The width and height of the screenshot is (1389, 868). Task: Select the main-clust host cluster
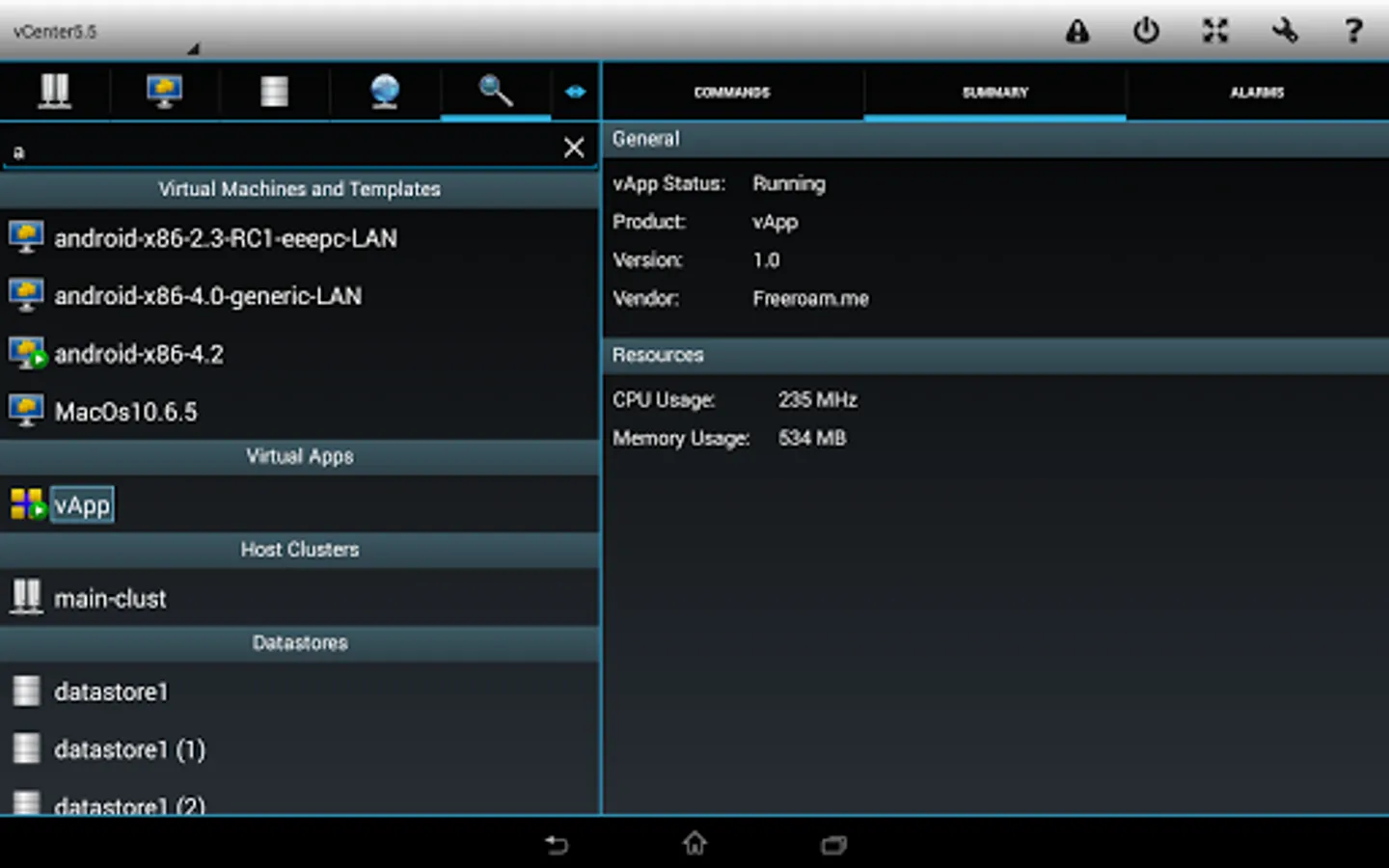point(299,598)
